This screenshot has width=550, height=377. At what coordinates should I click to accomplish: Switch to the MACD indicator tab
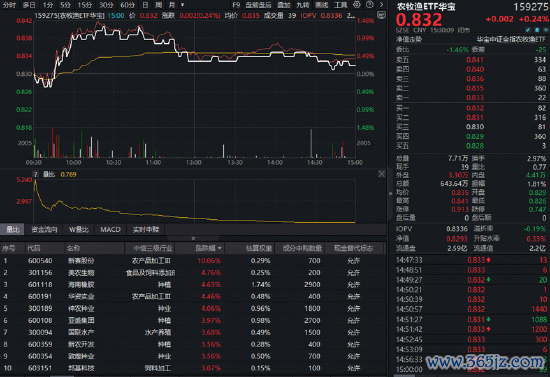tap(110, 229)
